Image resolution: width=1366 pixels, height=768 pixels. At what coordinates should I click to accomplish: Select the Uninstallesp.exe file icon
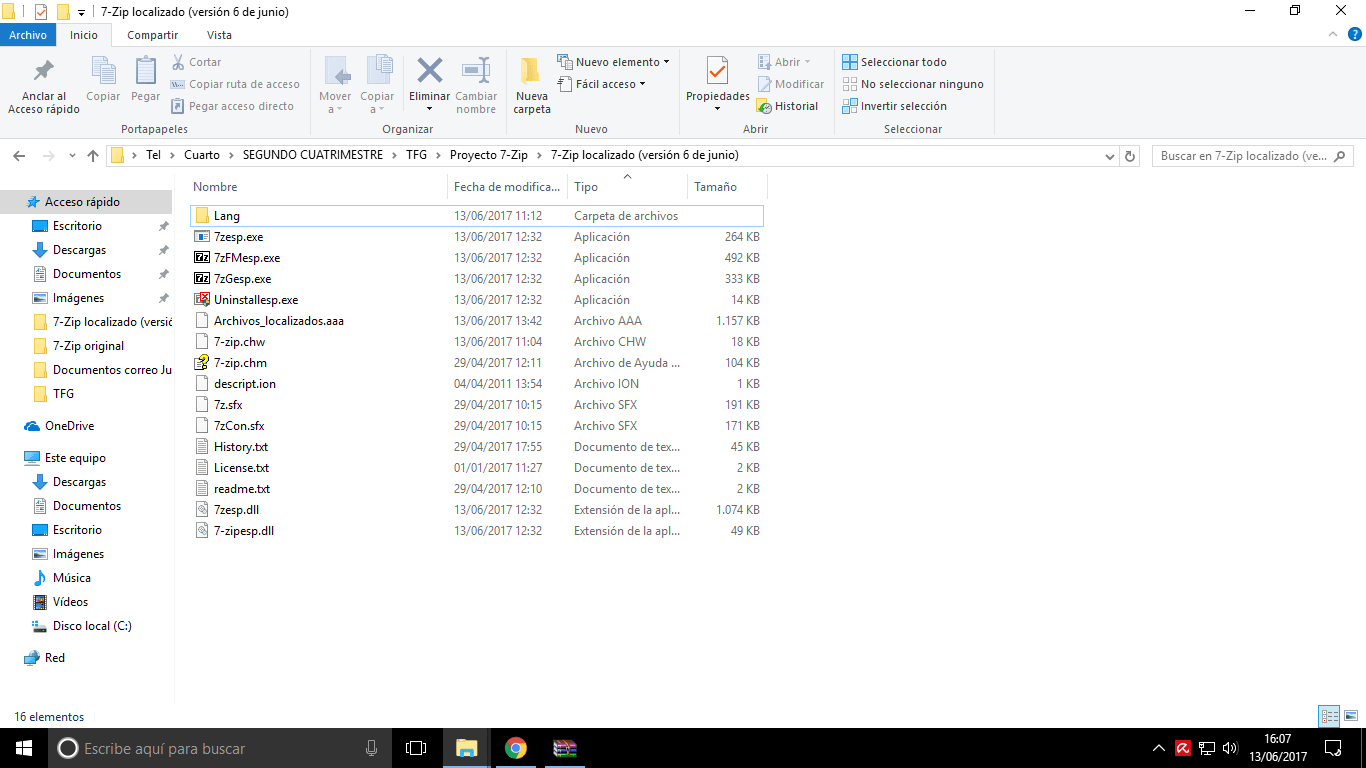[202, 300]
